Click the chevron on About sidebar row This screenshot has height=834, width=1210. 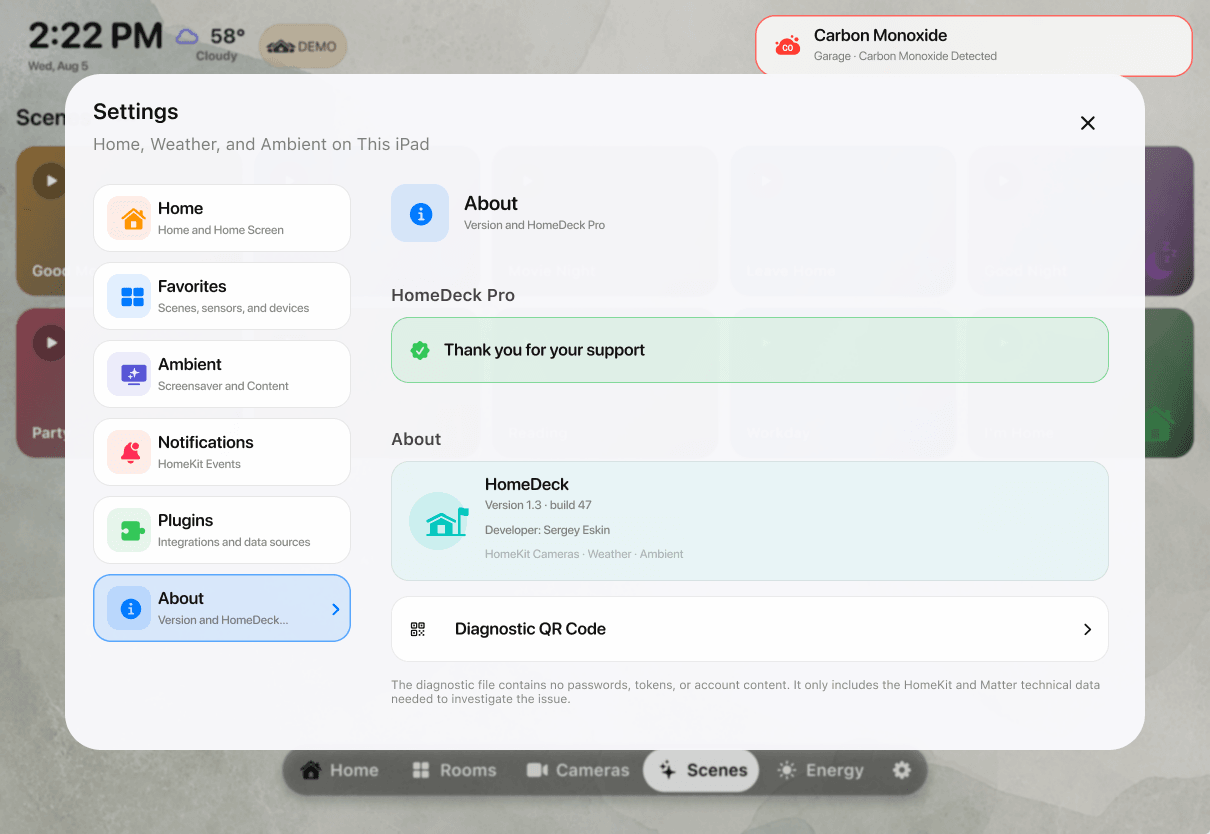coord(335,609)
